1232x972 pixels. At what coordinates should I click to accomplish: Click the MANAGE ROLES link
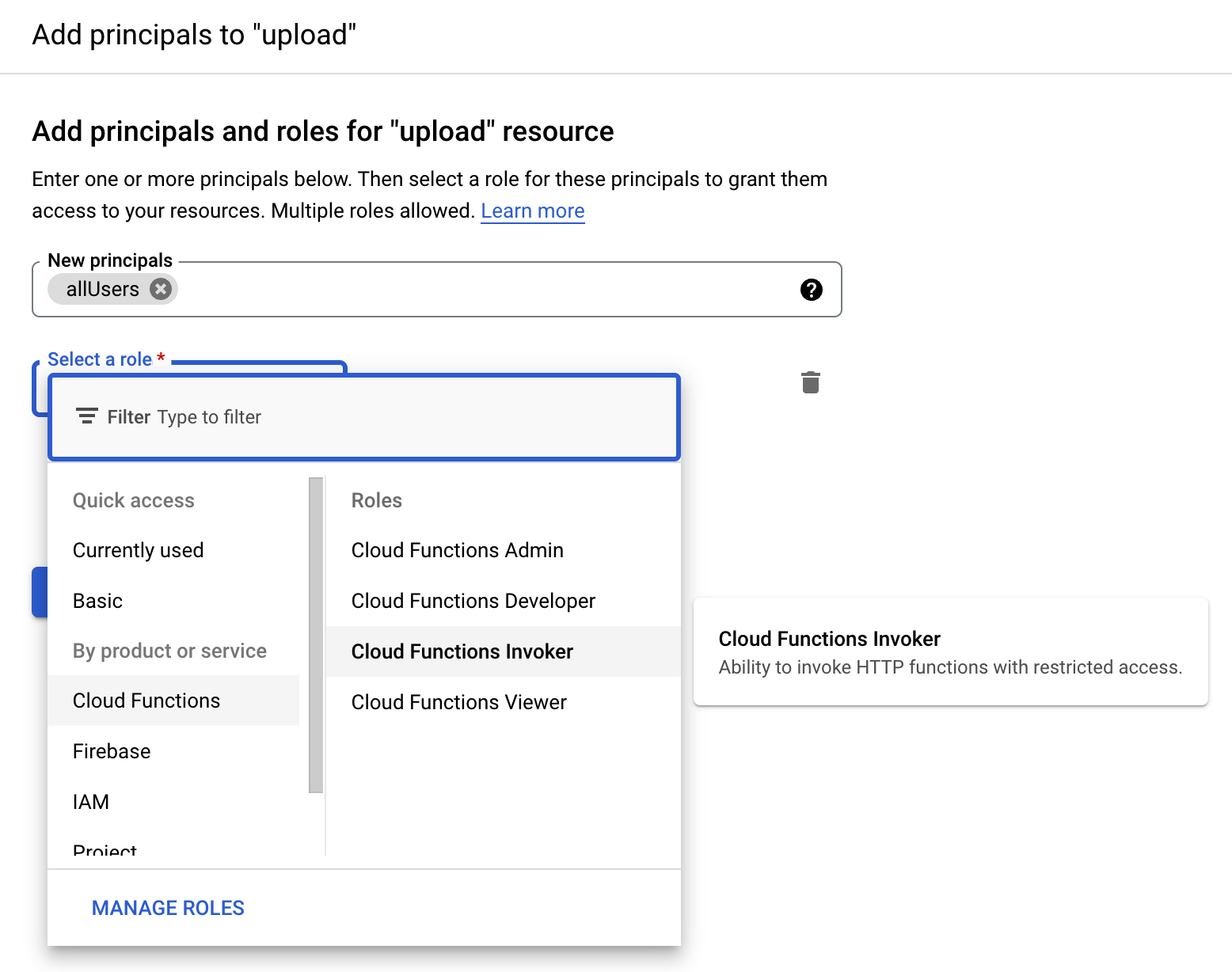(168, 908)
